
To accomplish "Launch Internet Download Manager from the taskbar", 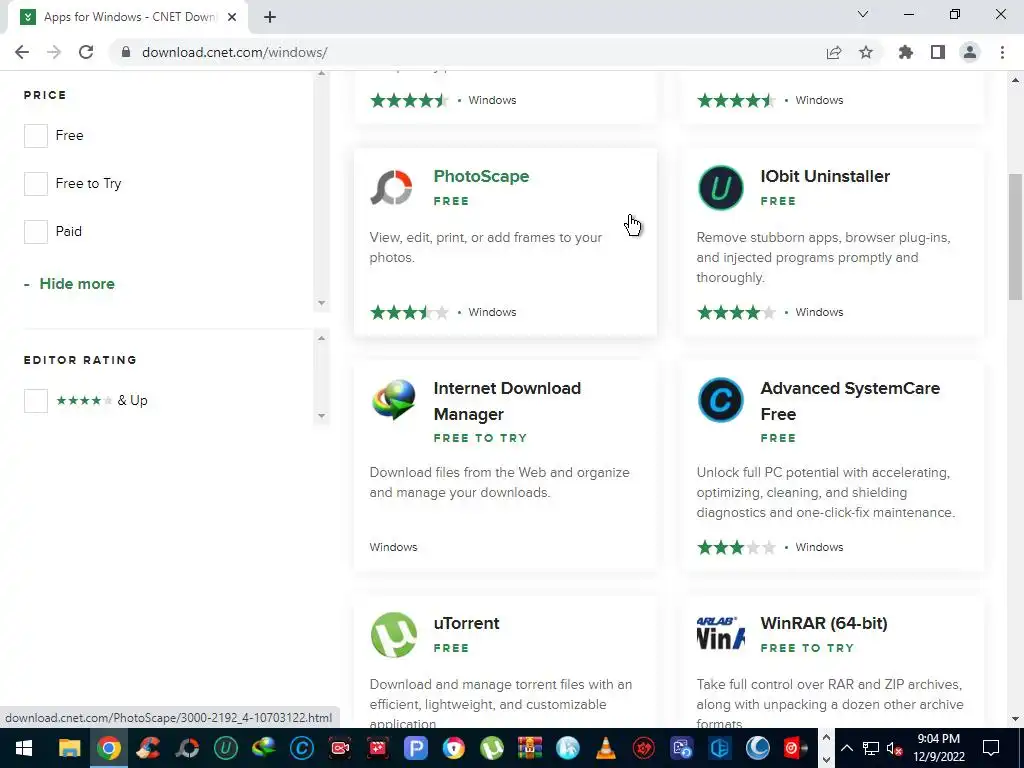I will pyautogui.click(x=264, y=748).
